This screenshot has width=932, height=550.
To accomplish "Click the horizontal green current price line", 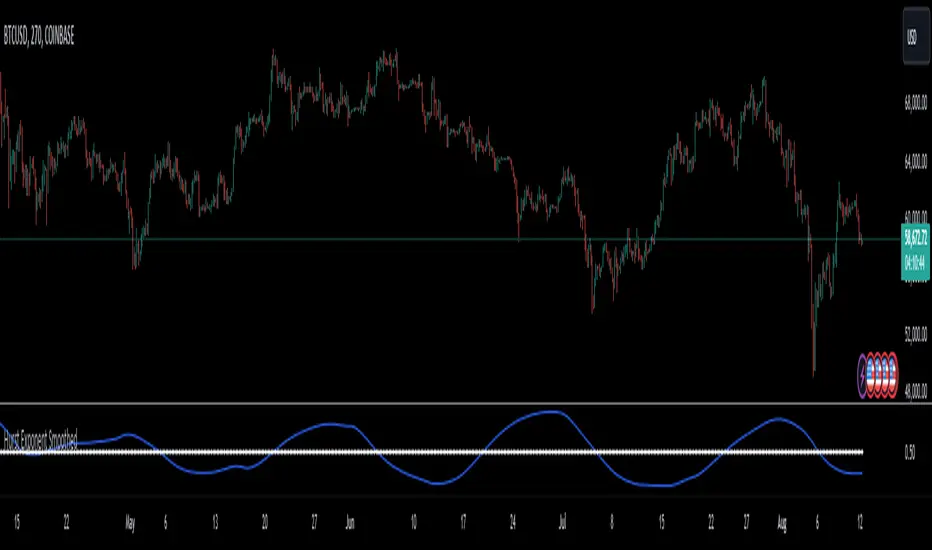I will [450, 239].
